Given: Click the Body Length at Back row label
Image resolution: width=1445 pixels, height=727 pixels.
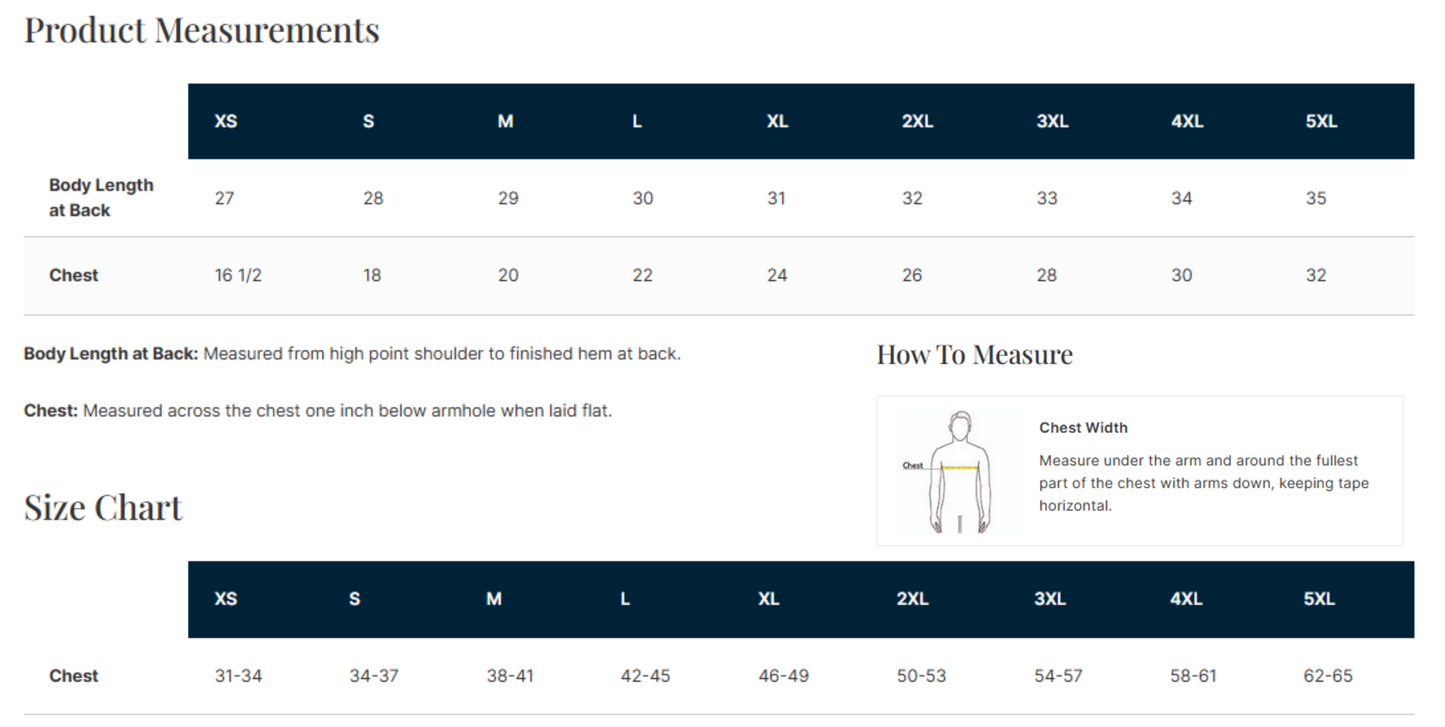Looking at the screenshot, I should pyautogui.click(x=101, y=198).
